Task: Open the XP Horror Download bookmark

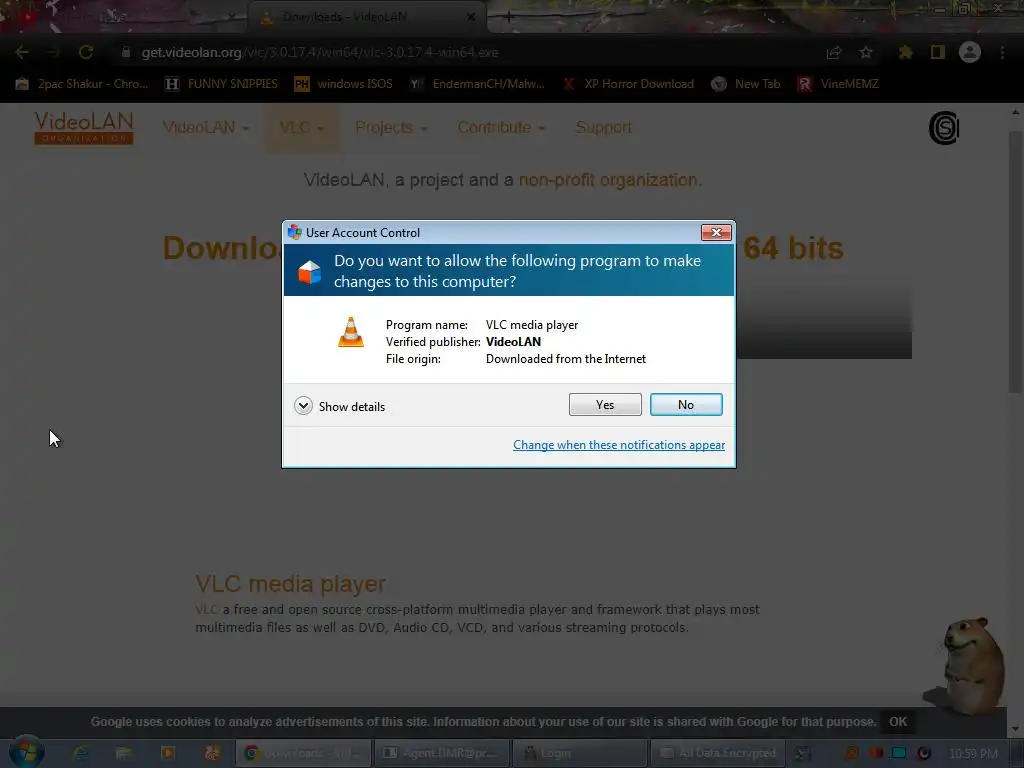Action: tap(628, 84)
